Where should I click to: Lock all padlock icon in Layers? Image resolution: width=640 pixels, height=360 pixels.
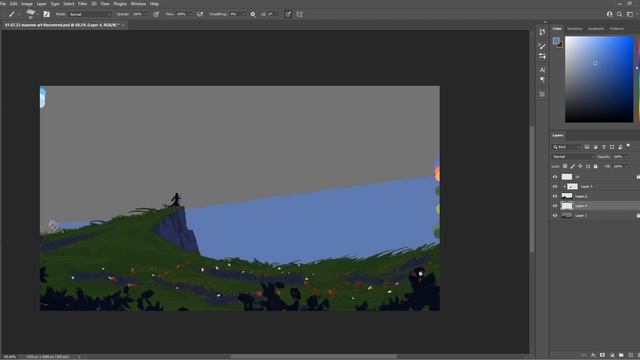pyautogui.click(x=596, y=166)
